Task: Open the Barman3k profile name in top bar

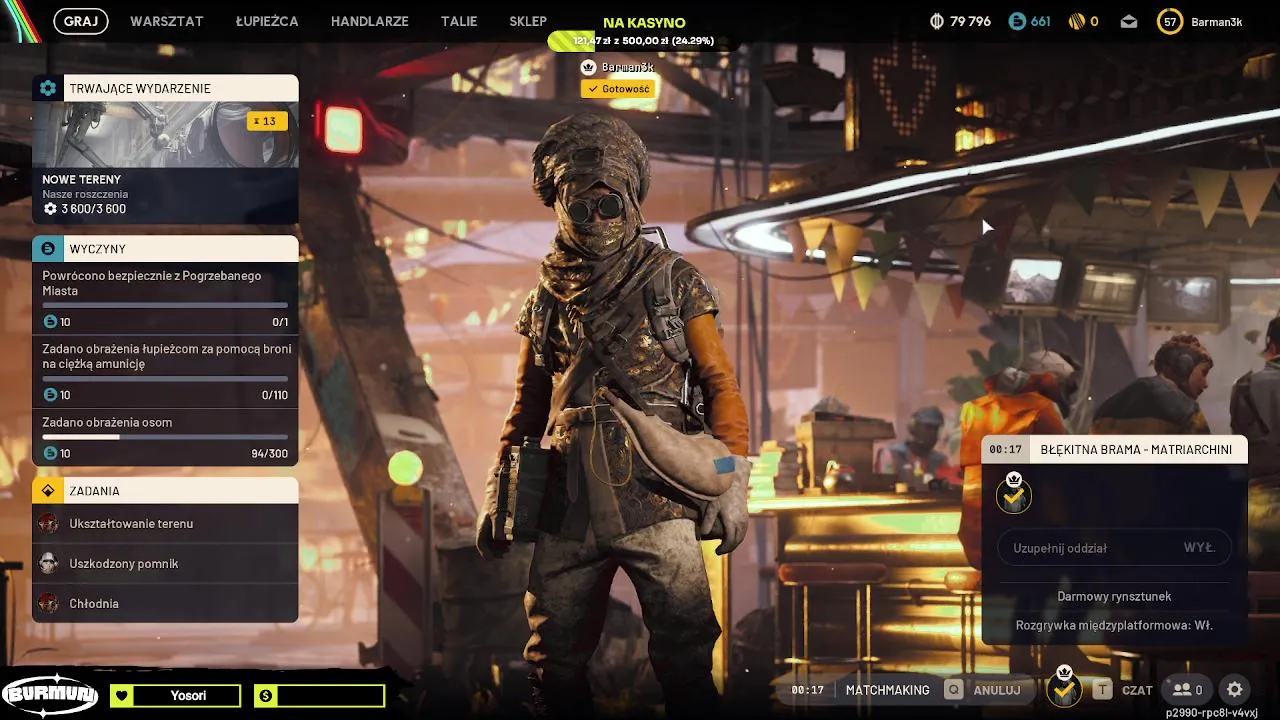Action: [x=1217, y=22]
